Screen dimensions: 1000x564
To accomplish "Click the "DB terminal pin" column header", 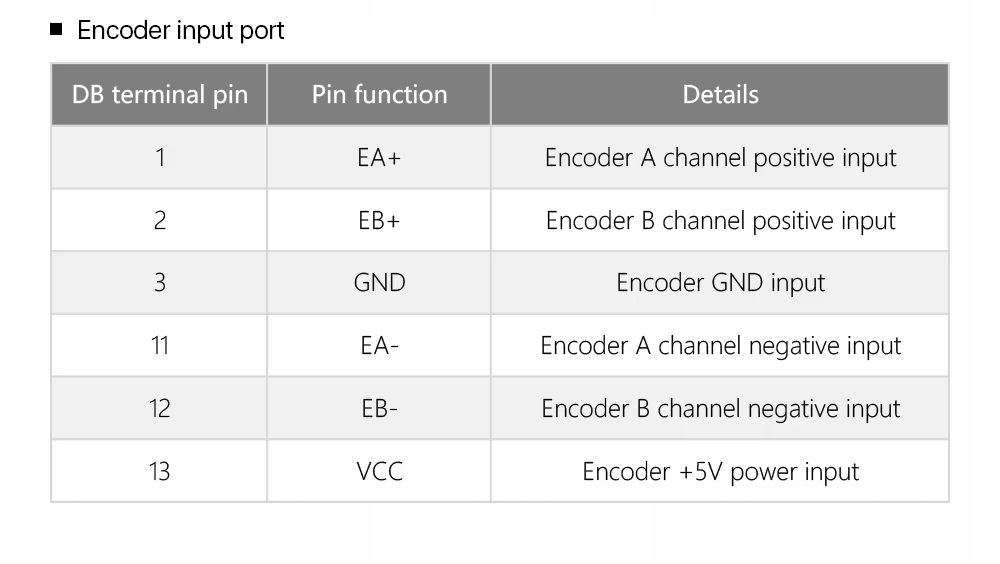I will click(x=160, y=95).
